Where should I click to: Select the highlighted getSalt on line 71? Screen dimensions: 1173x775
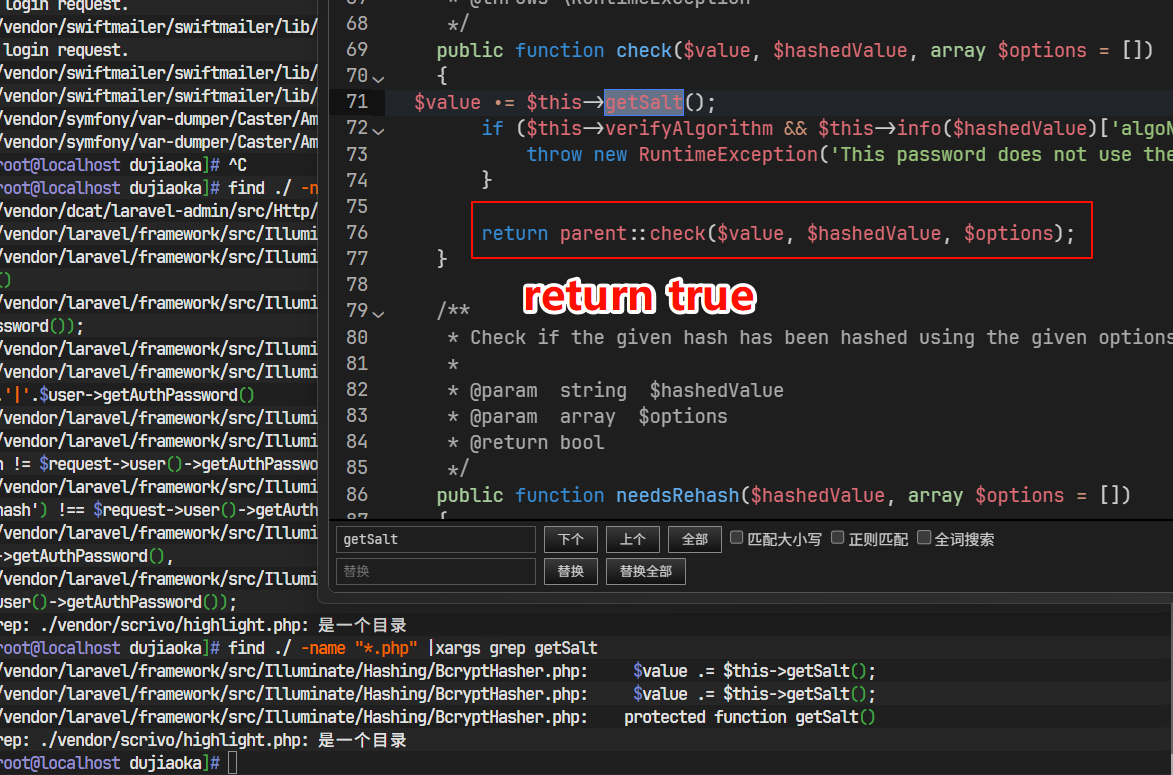[x=644, y=102]
